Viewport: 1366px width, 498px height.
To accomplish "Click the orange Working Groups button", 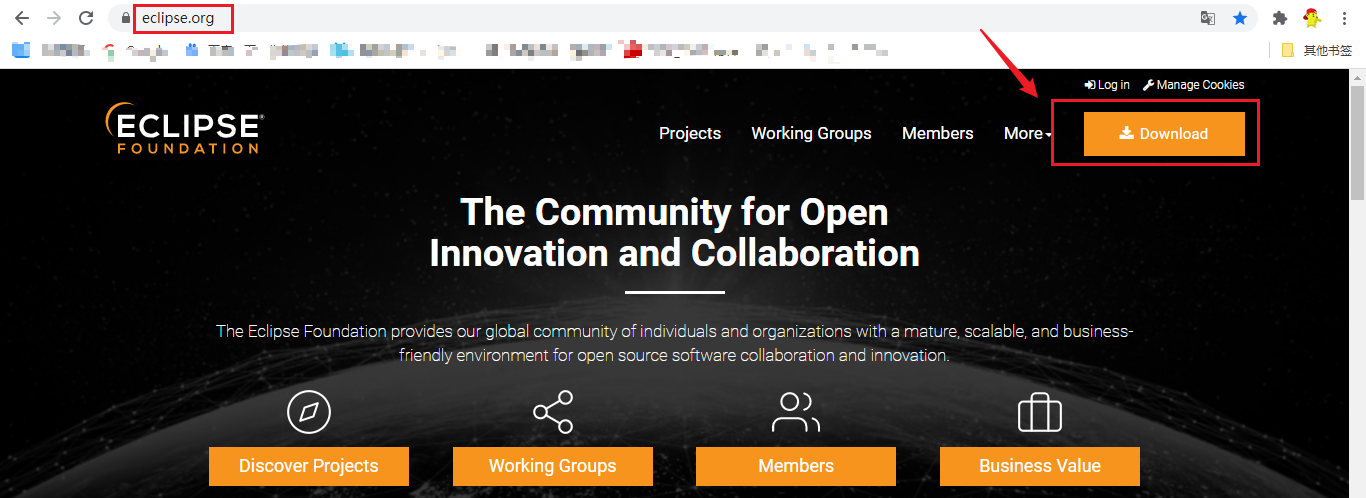I will pyautogui.click(x=553, y=466).
